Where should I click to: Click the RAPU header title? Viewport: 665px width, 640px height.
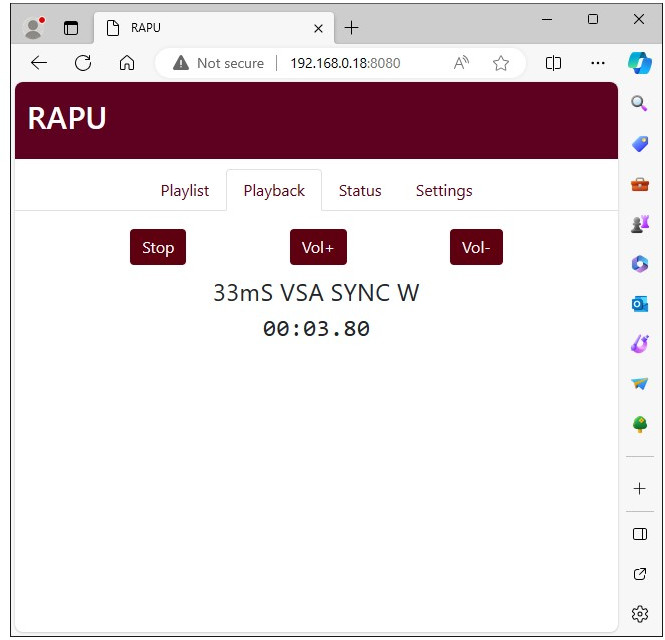(x=67, y=118)
